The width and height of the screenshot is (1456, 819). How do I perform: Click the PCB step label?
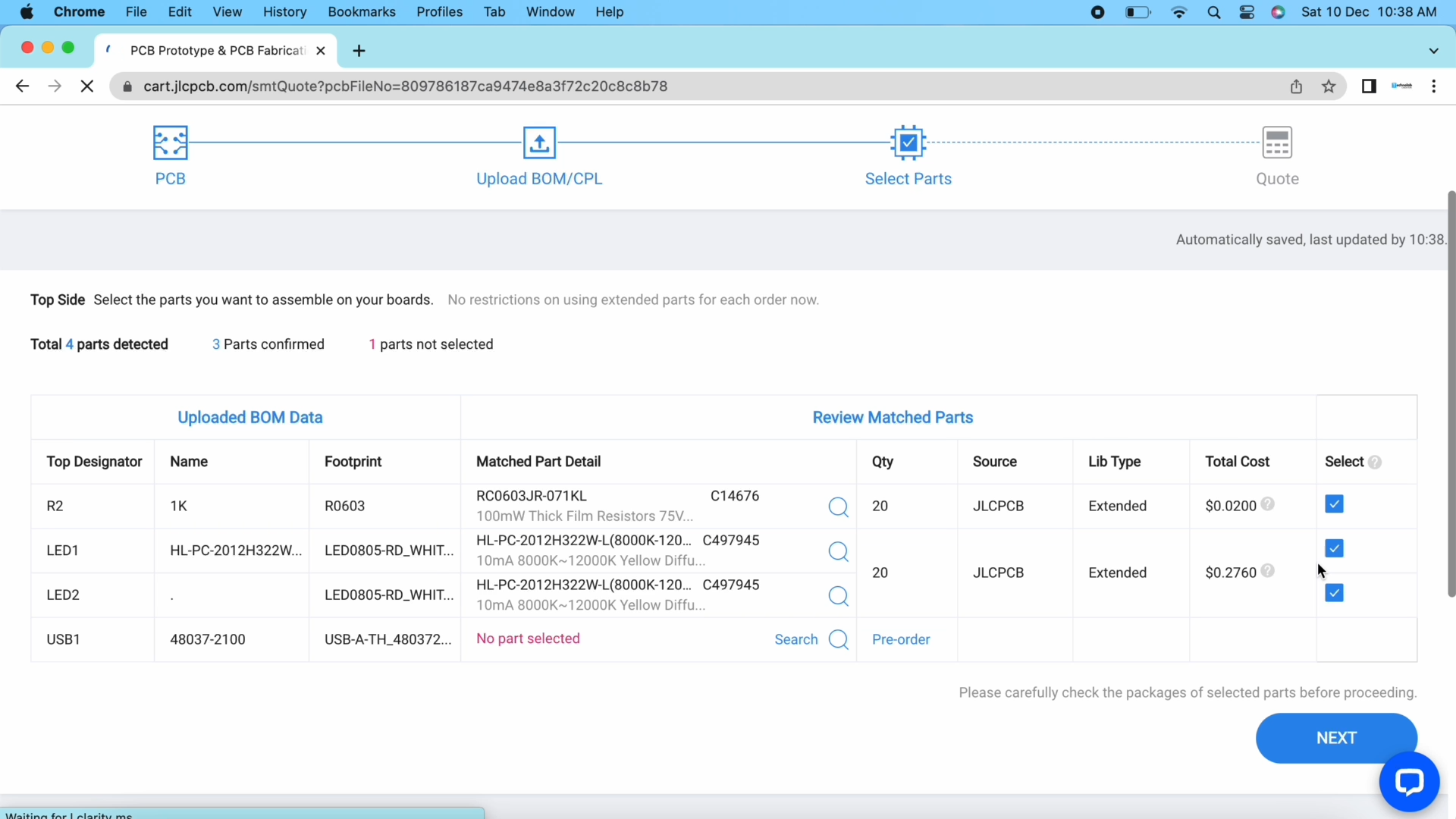pyautogui.click(x=170, y=179)
